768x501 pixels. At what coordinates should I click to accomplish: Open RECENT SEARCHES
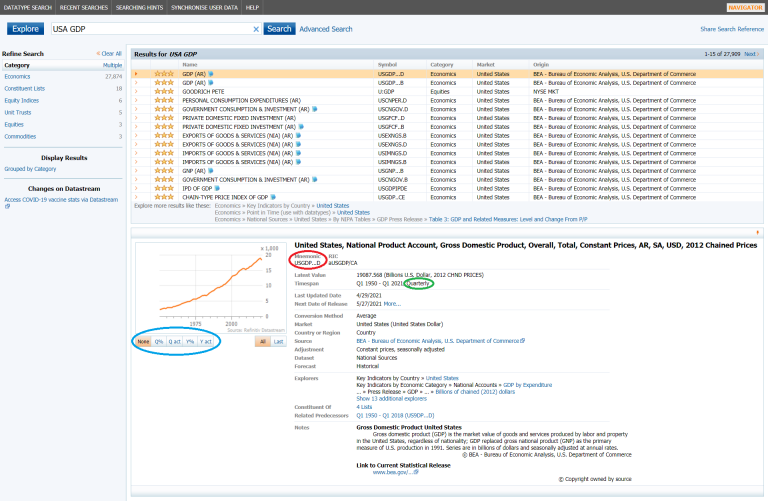tap(84, 7)
